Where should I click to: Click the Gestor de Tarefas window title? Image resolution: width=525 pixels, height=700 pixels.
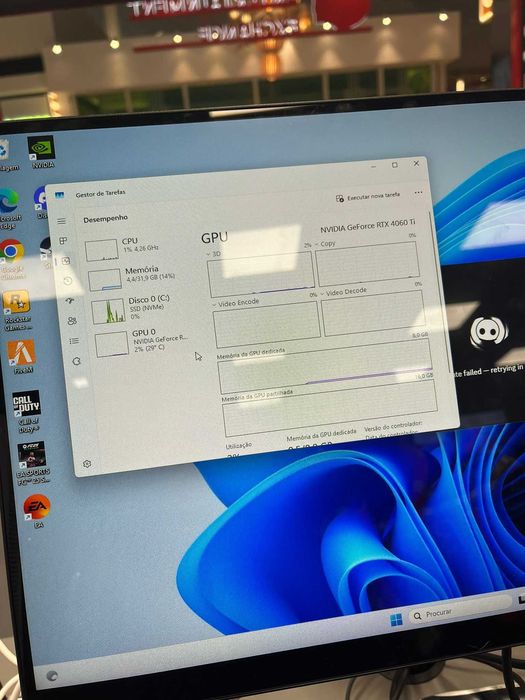pos(100,194)
